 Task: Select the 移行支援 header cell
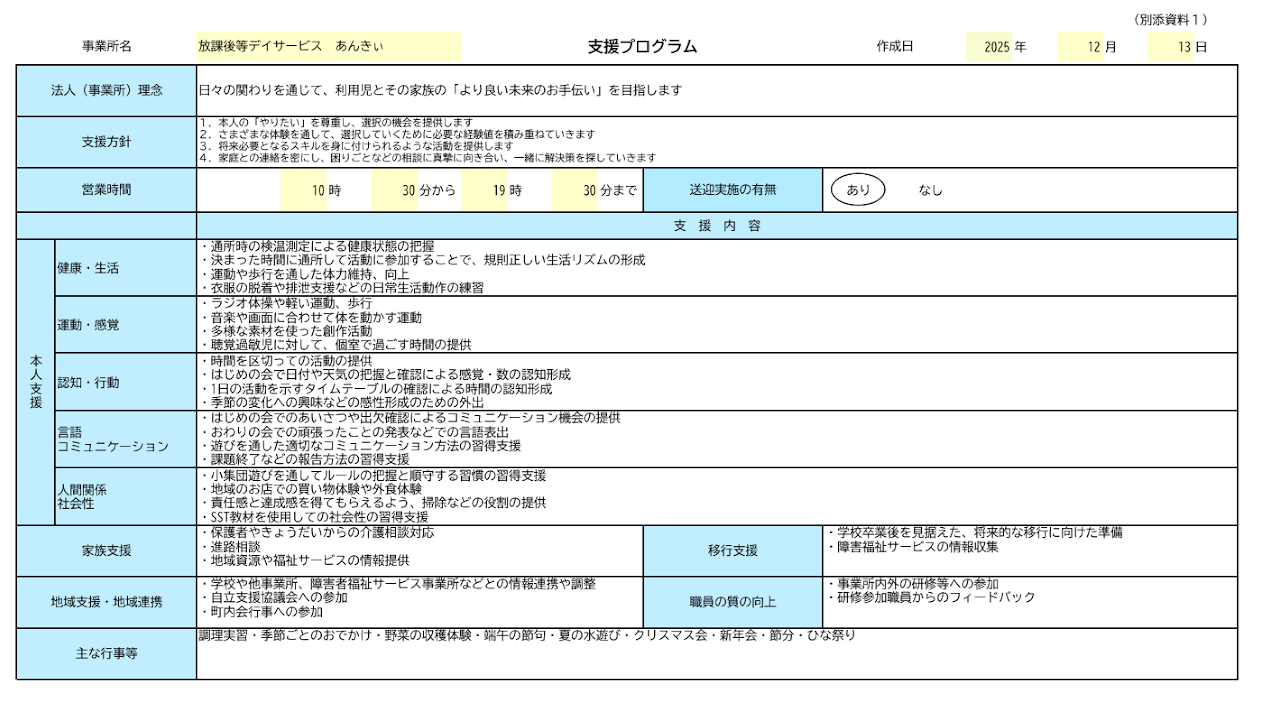point(732,550)
